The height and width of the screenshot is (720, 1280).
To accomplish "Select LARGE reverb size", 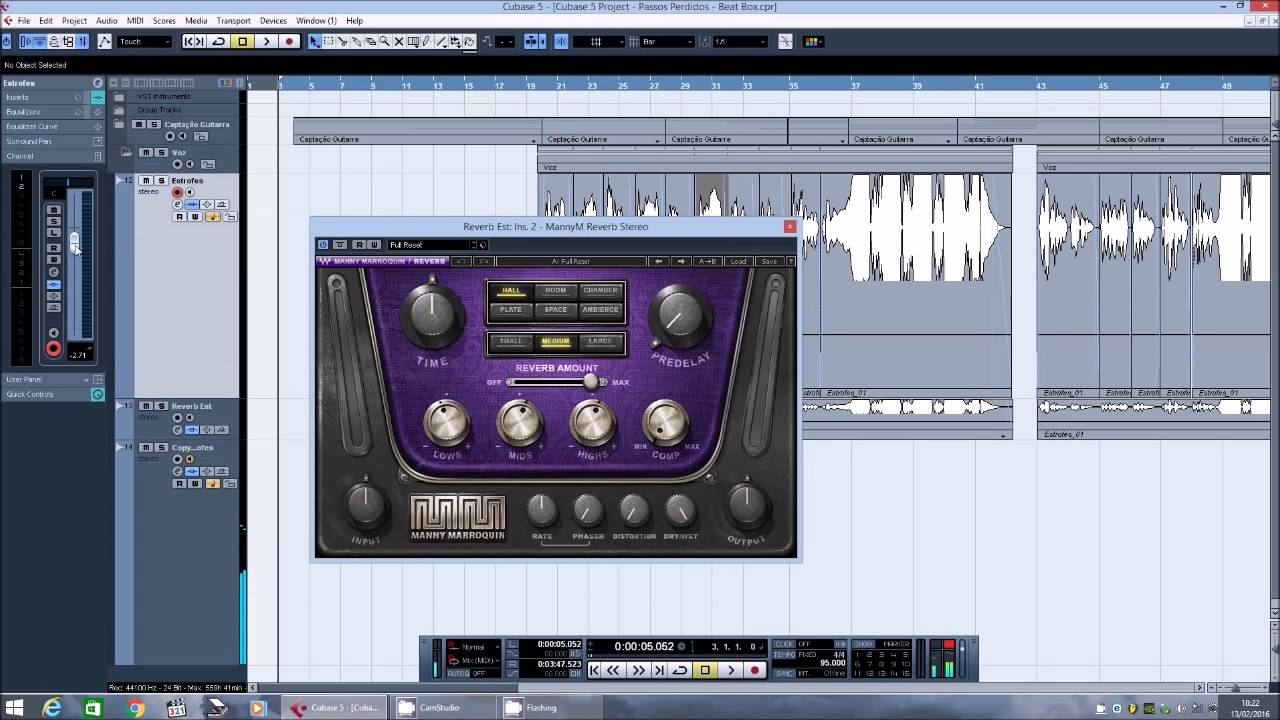I will 600,341.
